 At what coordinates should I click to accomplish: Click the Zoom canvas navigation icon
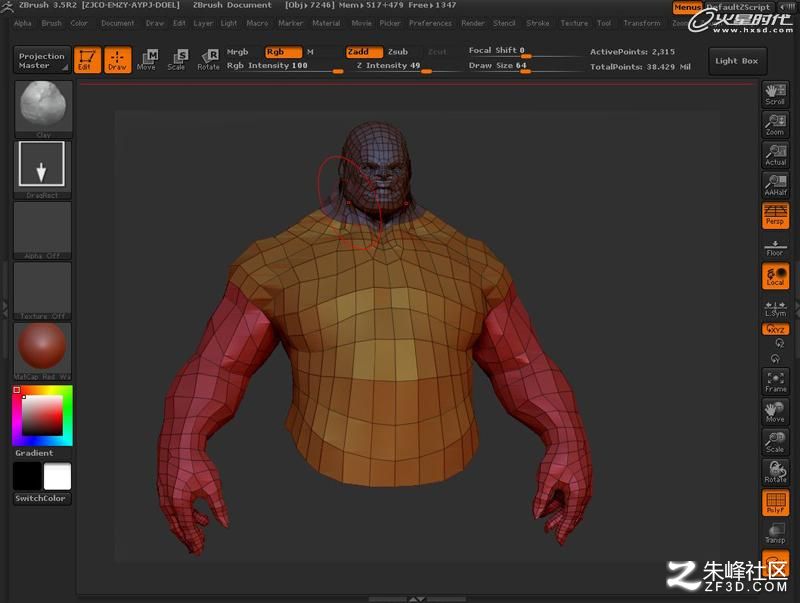(x=775, y=124)
